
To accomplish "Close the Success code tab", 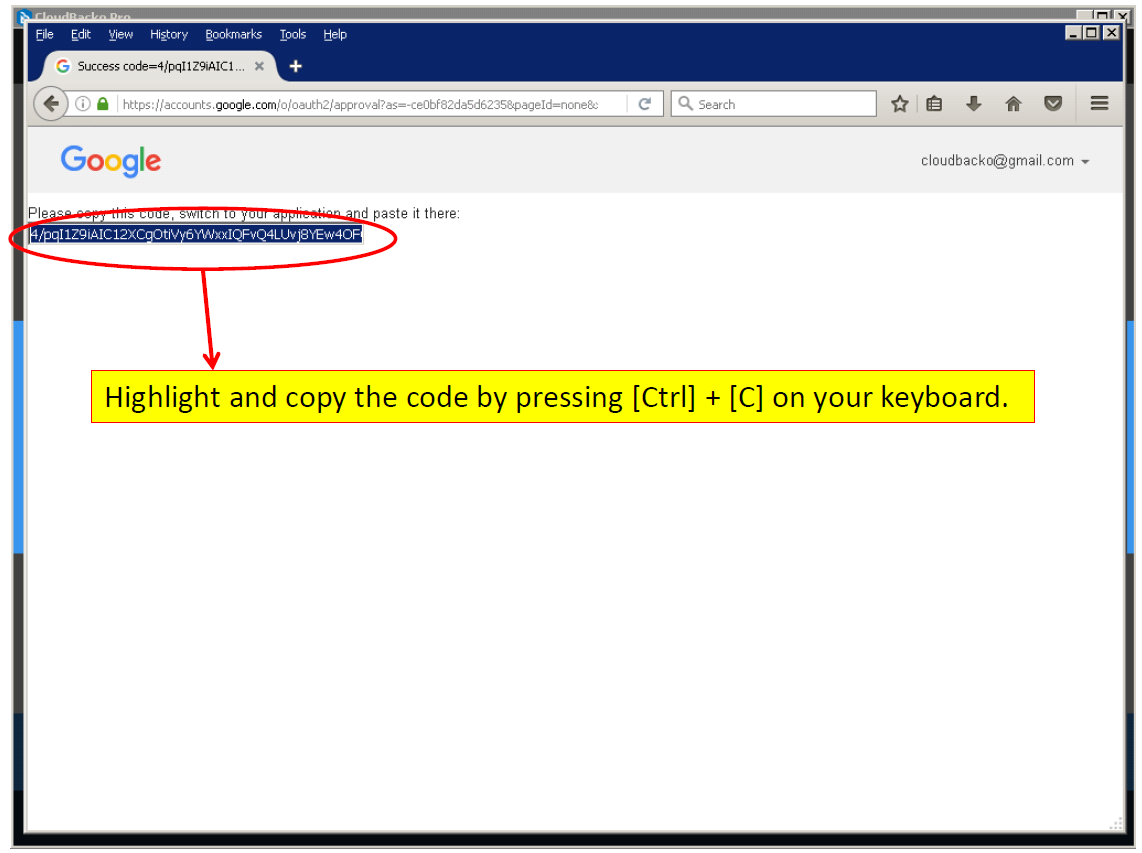I will pos(259,66).
